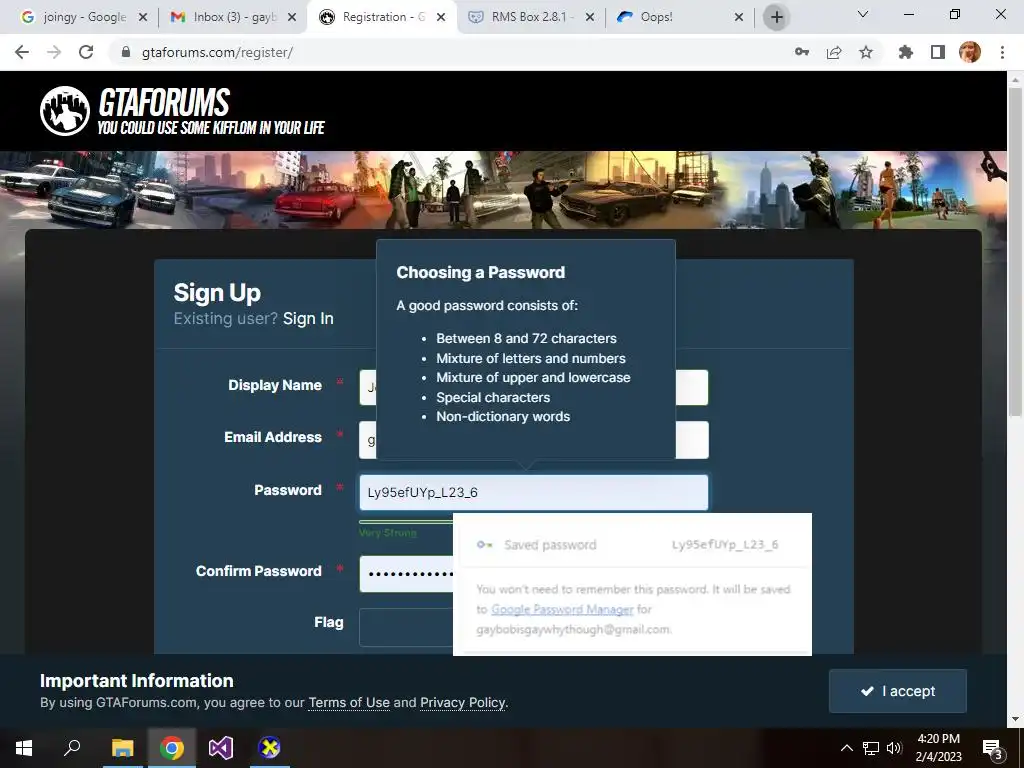Image resolution: width=1024 pixels, height=768 pixels.
Task: Click the I accept button
Action: [897, 691]
